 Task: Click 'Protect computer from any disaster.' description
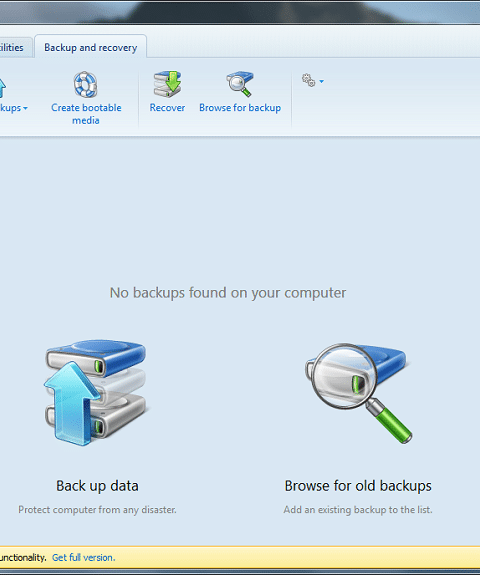tap(98, 510)
